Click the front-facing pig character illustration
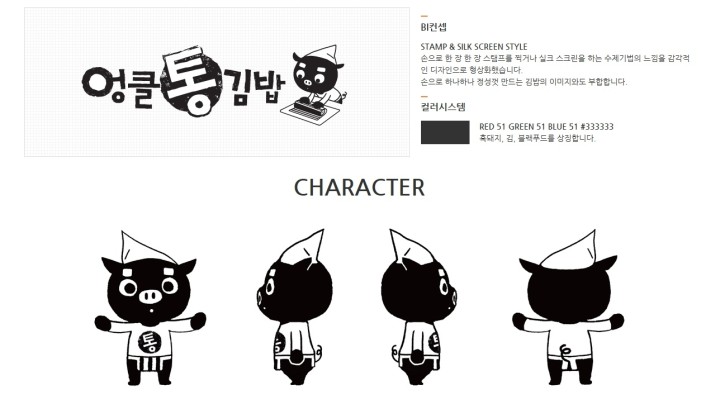 [x=150, y=308]
